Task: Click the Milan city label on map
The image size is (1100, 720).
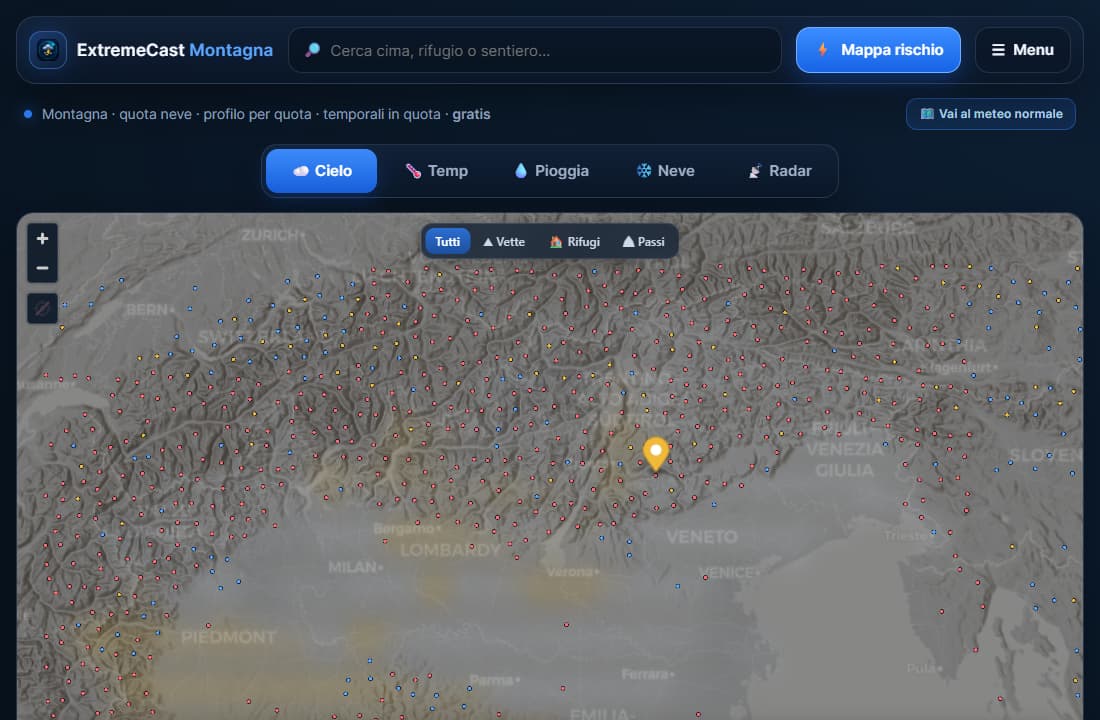Action: 356,566
